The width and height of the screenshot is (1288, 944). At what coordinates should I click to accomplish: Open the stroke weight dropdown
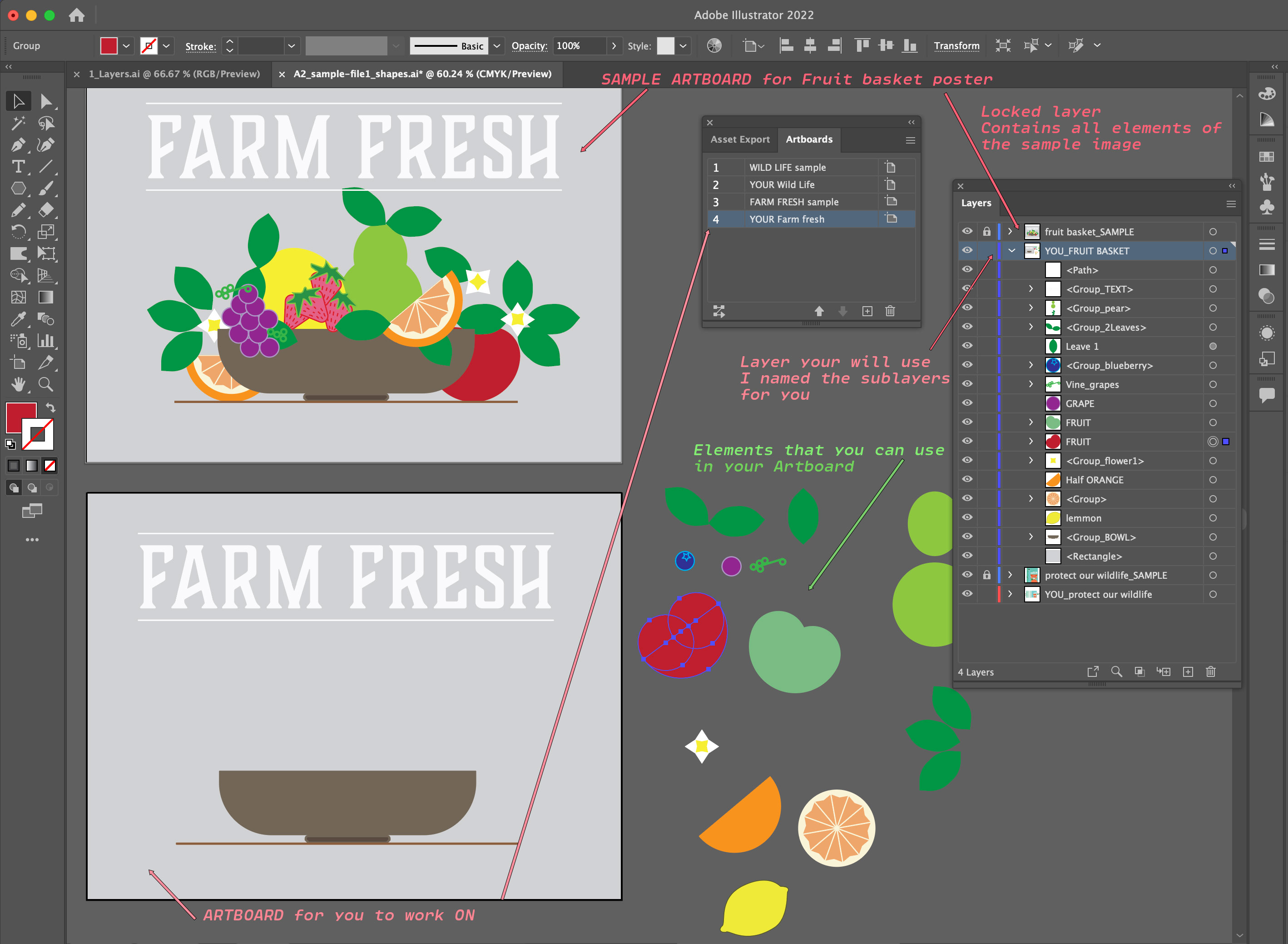(291, 46)
